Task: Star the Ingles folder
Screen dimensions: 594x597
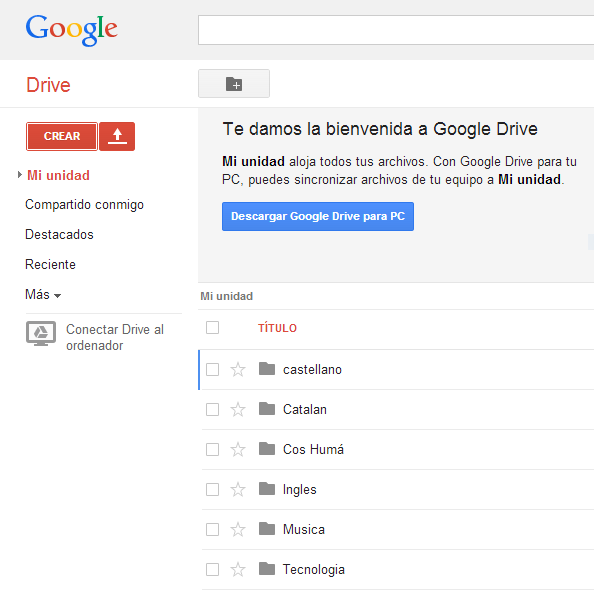Action: [238, 489]
